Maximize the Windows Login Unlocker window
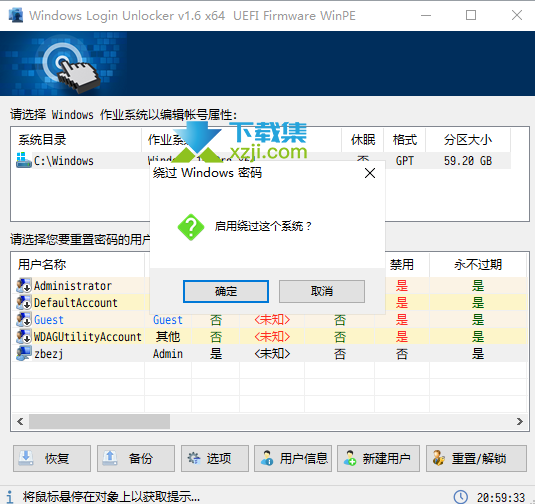The width and height of the screenshot is (535, 504). click(471, 15)
